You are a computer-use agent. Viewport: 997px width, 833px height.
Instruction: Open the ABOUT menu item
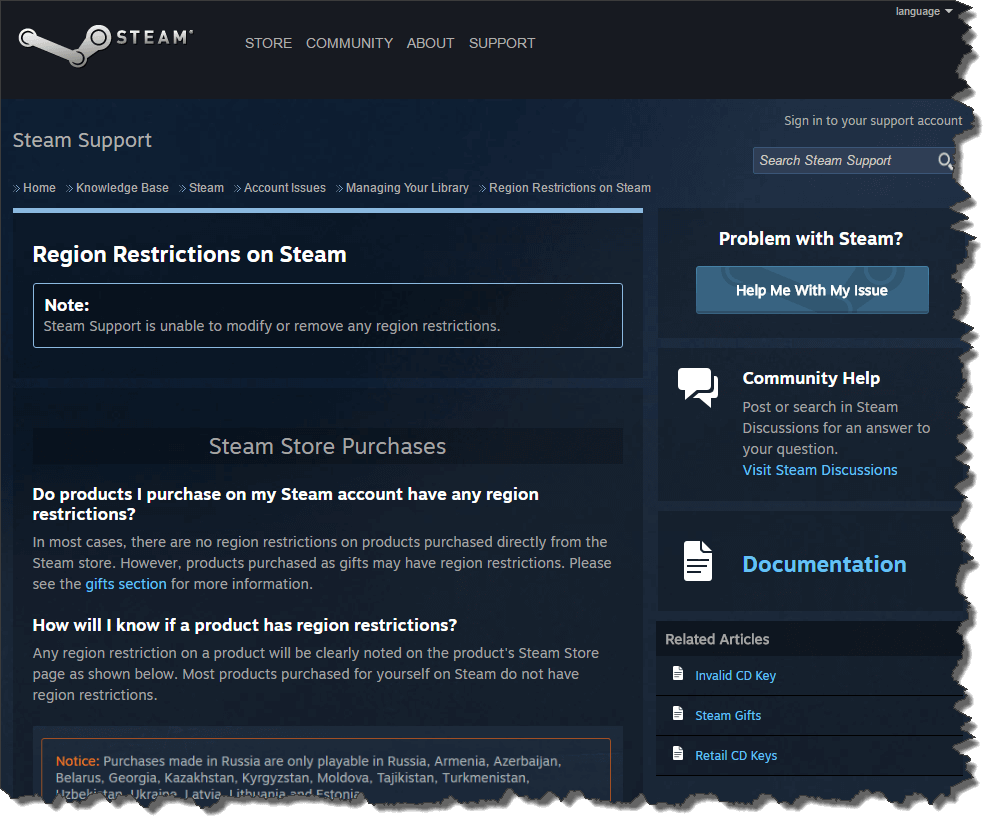coord(430,43)
